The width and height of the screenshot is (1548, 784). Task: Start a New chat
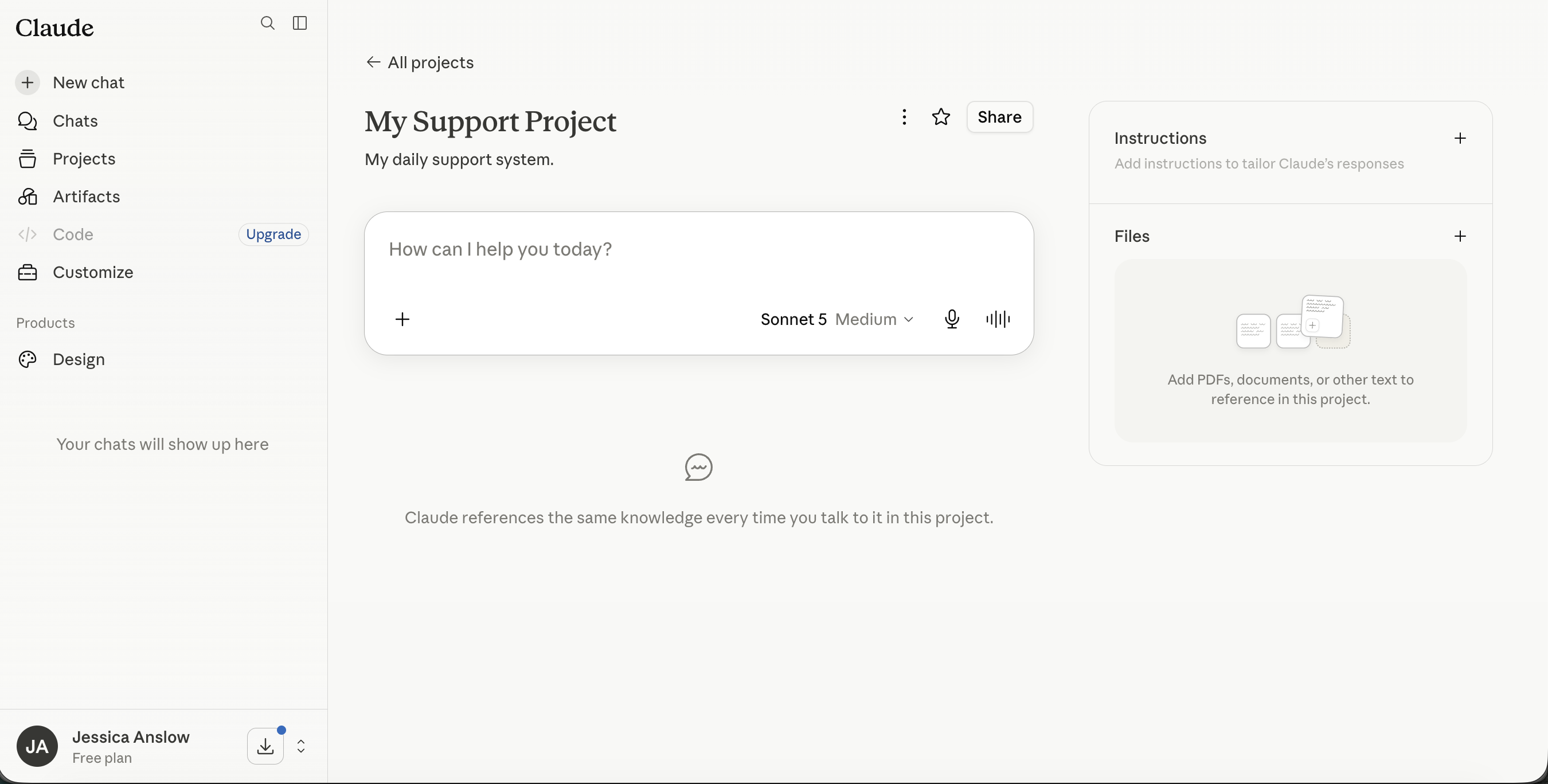162,83
